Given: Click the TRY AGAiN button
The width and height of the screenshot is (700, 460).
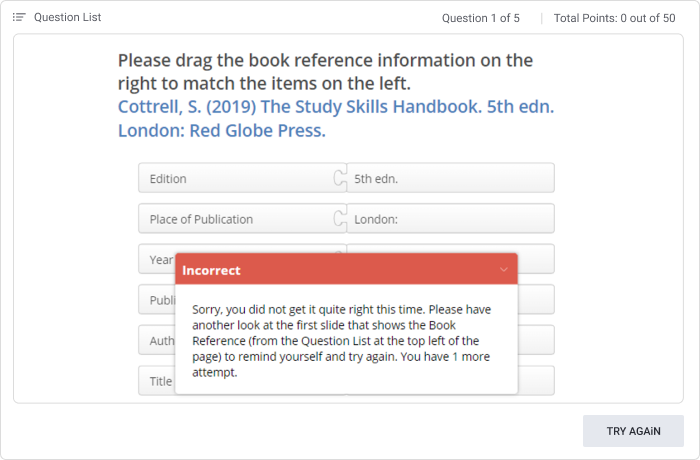Looking at the screenshot, I should (x=633, y=431).
